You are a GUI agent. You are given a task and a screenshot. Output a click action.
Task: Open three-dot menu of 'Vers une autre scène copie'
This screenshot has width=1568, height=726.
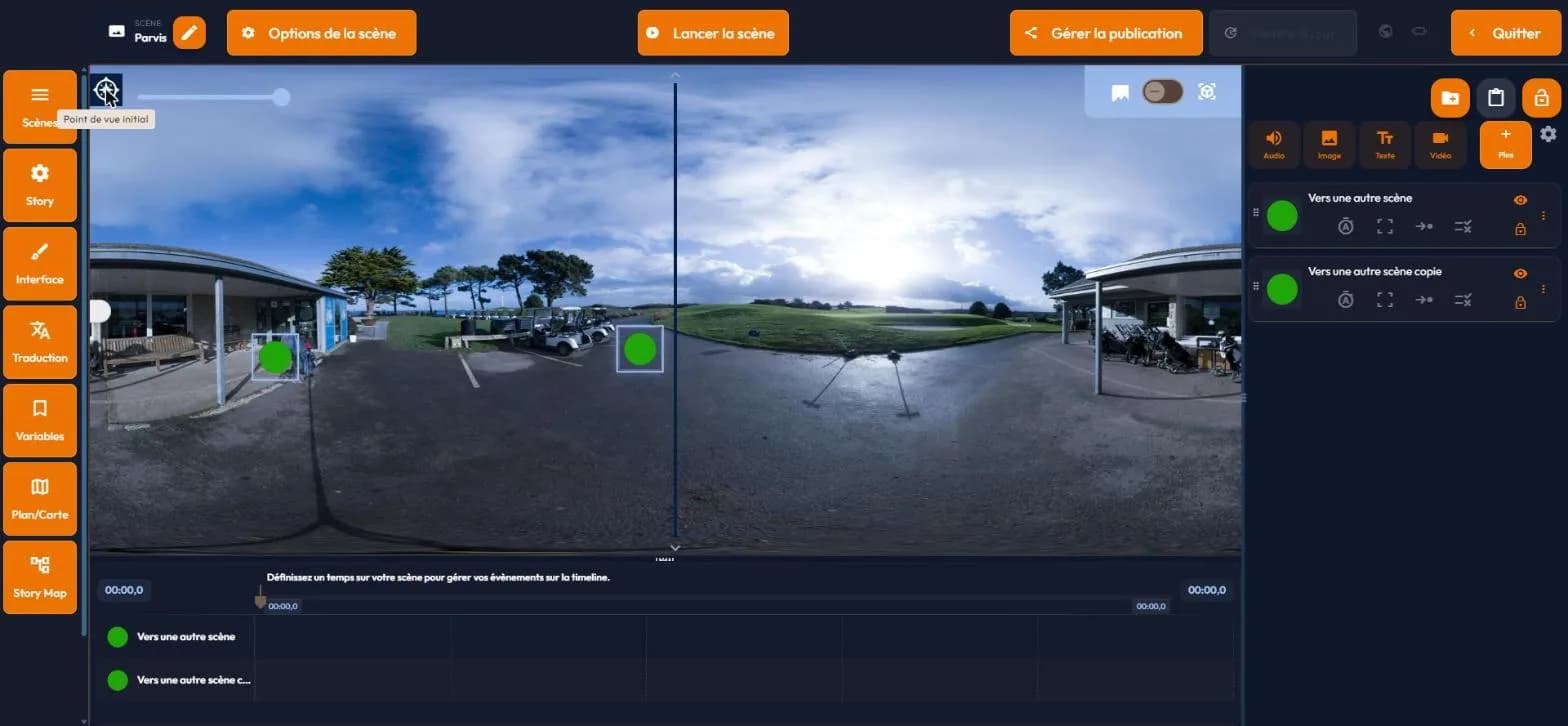(x=1543, y=288)
